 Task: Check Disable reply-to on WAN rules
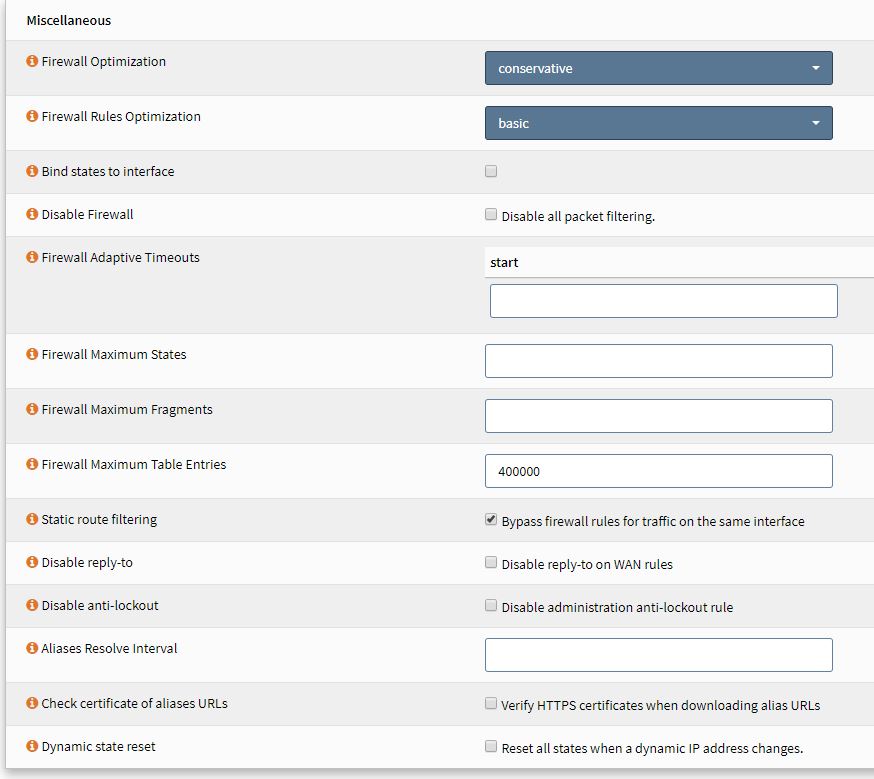click(491, 562)
